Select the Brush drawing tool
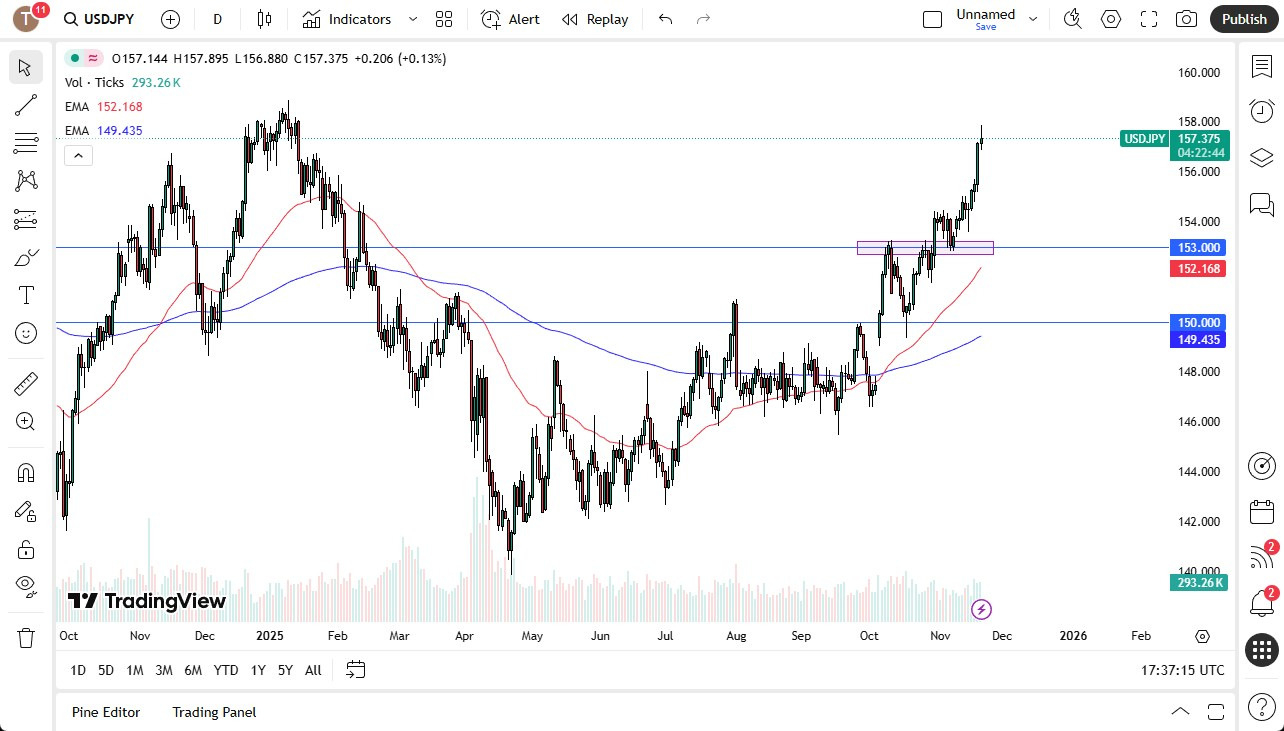 tap(26, 257)
